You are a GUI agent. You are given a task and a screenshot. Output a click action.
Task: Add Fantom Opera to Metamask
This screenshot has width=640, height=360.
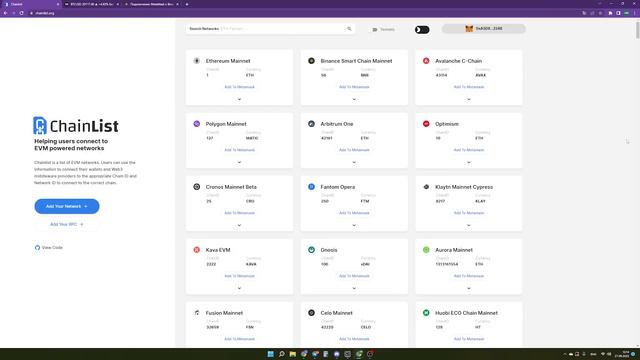point(354,213)
